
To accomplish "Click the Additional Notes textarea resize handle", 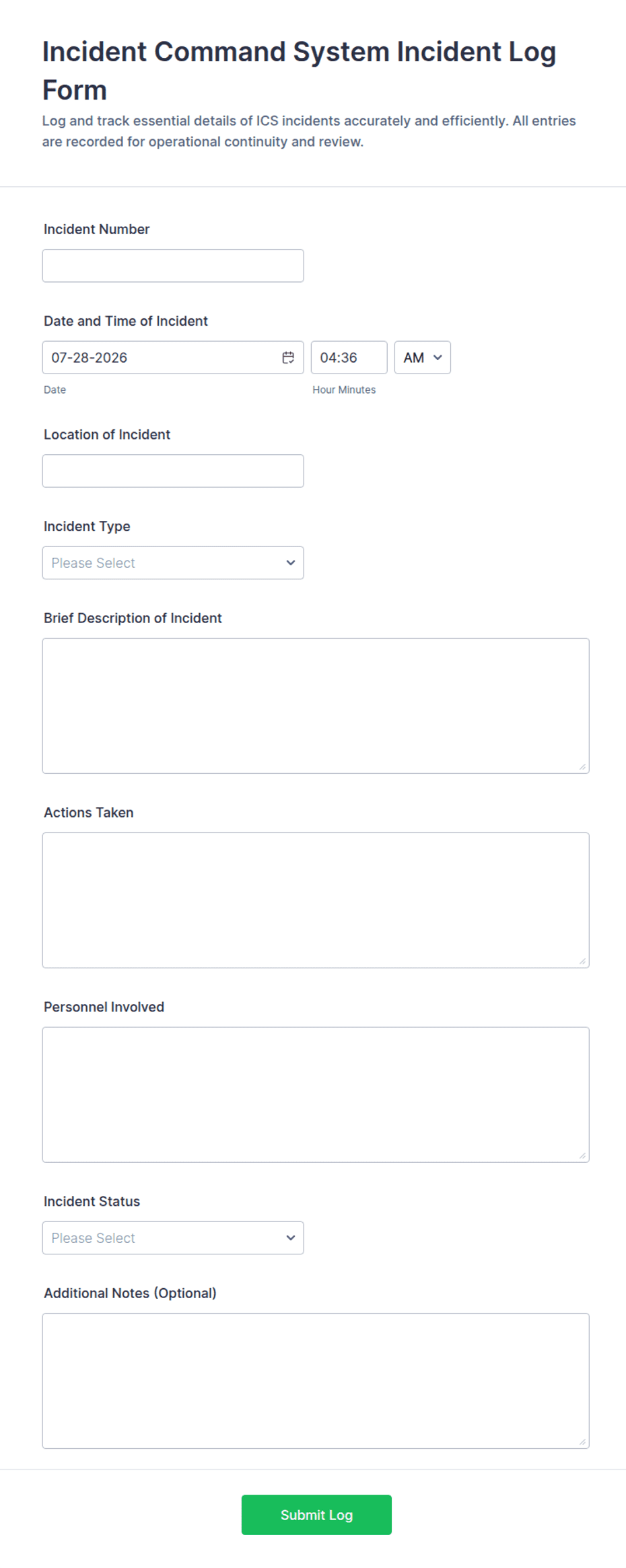I will pos(582,1441).
